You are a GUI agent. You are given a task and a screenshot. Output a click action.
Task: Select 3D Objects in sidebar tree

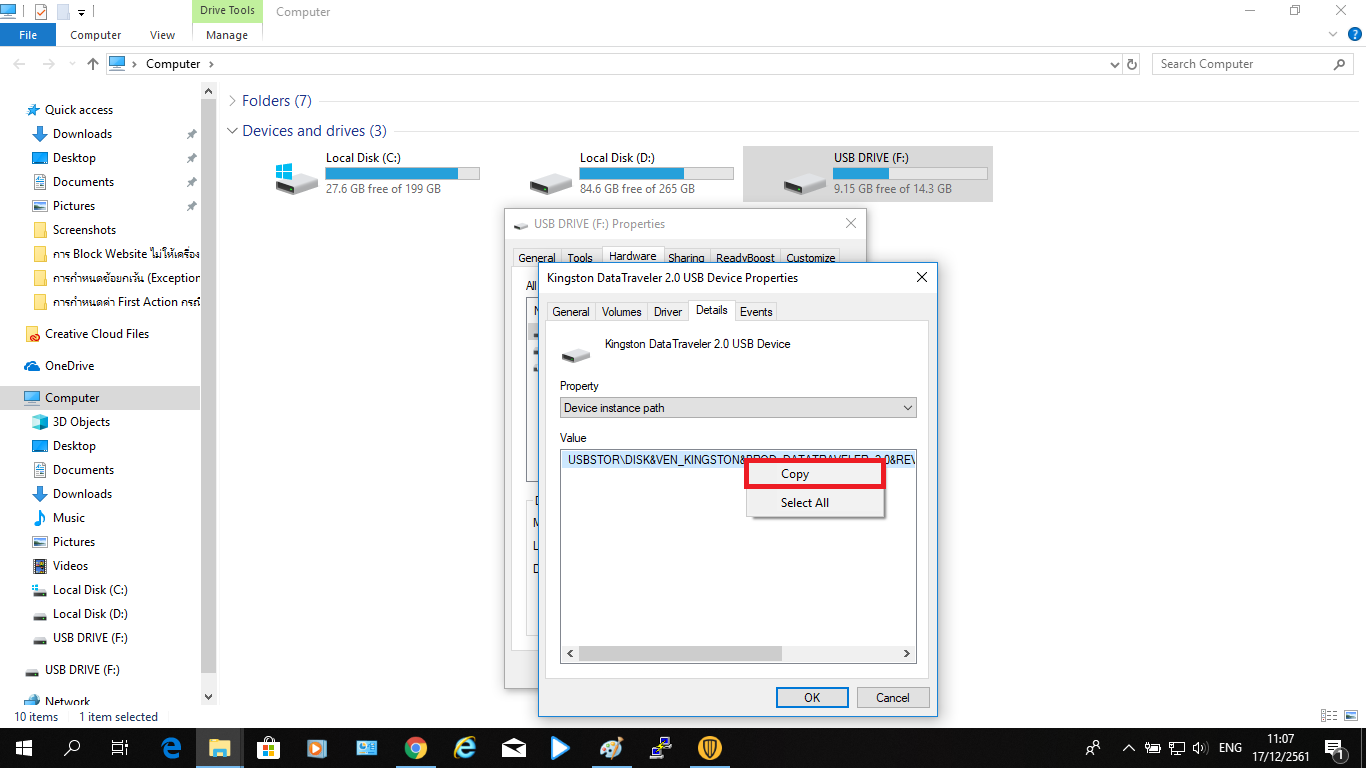pos(81,422)
